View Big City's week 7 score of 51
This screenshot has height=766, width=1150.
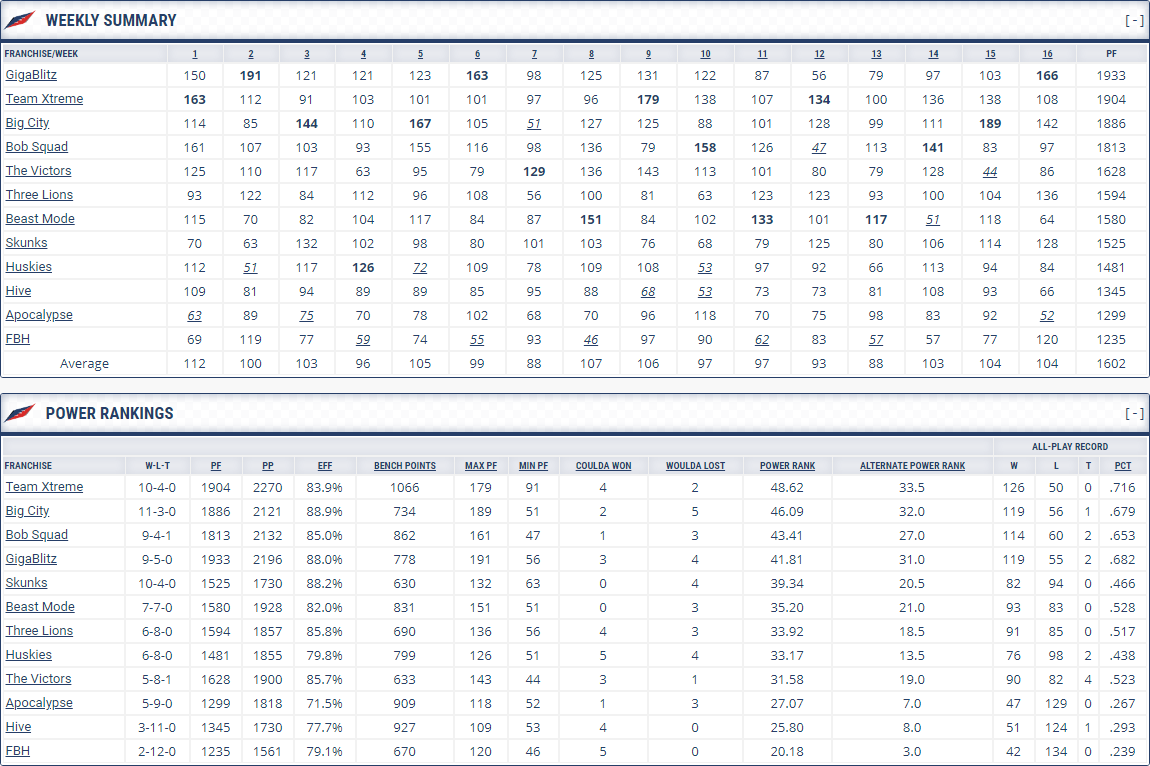[534, 123]
